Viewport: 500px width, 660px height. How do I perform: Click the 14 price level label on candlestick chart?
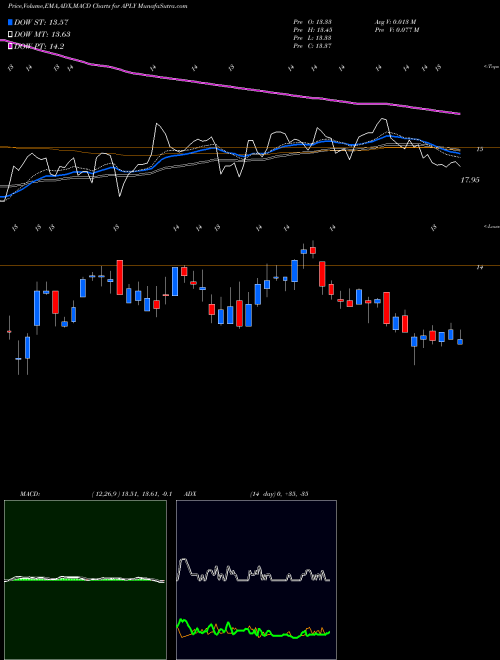pyautogui.click(x=479, y=267)
